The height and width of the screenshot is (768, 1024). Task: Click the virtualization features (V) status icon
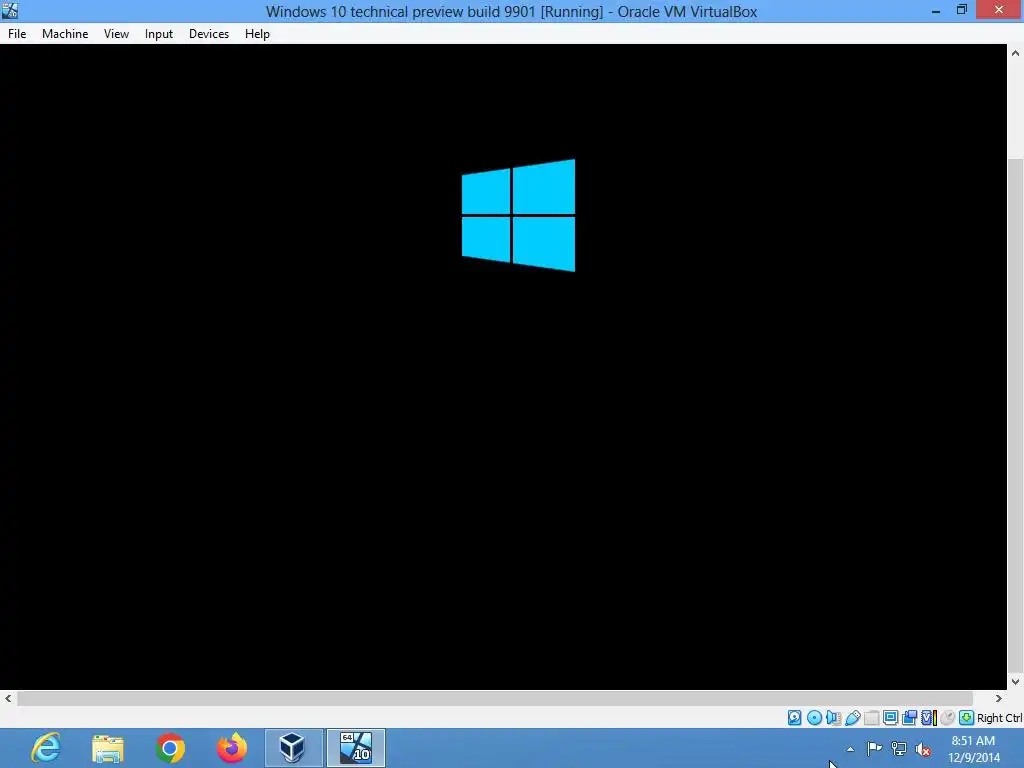click(x=929, y=718)
